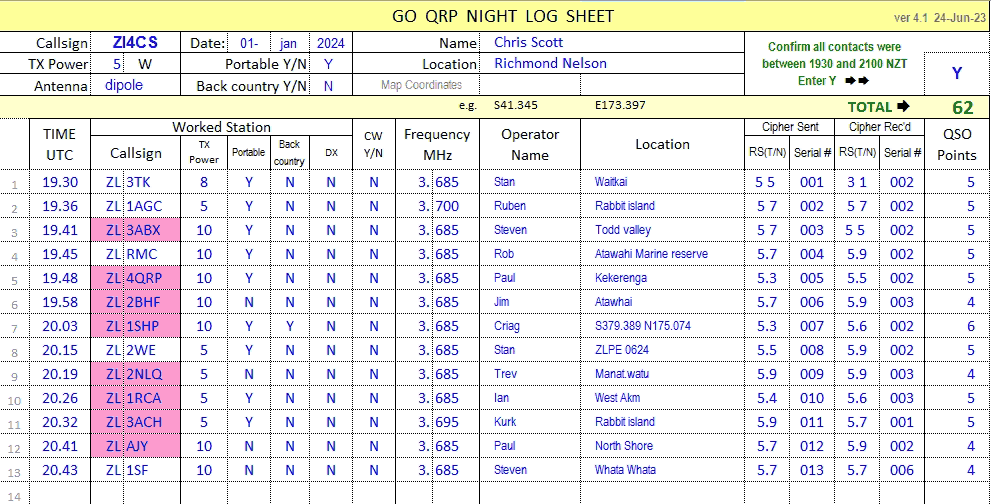Select callsign cell 1SF
The width and height of the screenshot is (991, 504).
click(x=152, y=470)
